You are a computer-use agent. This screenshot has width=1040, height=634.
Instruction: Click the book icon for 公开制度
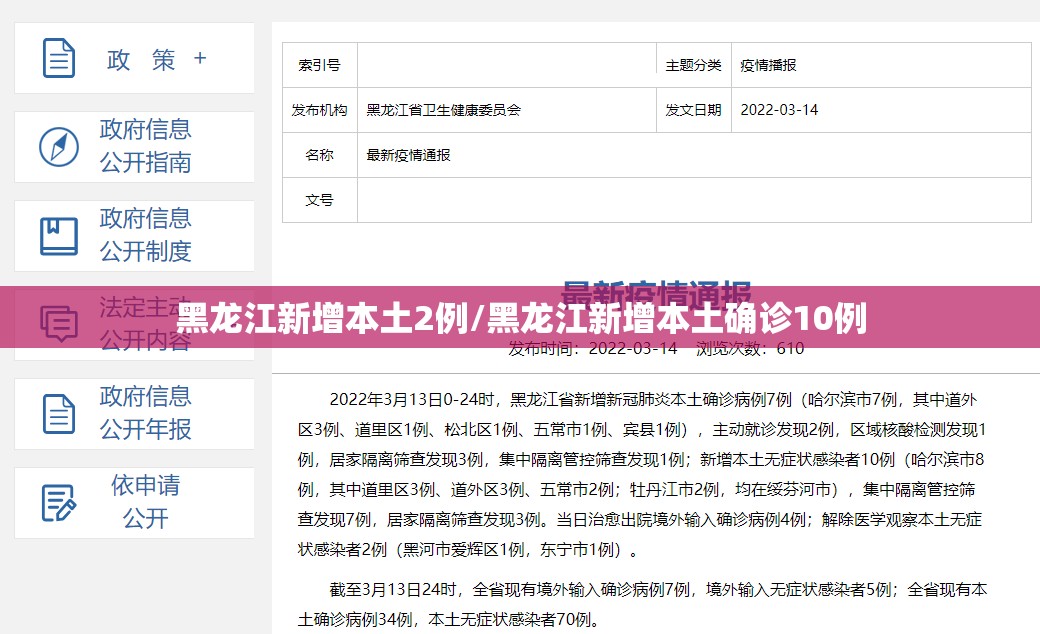59,236
